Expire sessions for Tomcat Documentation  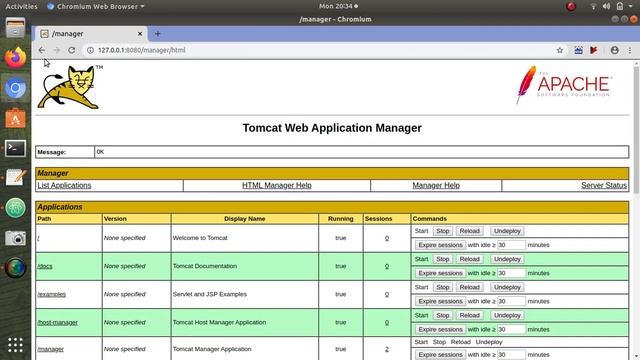point(440,273)
